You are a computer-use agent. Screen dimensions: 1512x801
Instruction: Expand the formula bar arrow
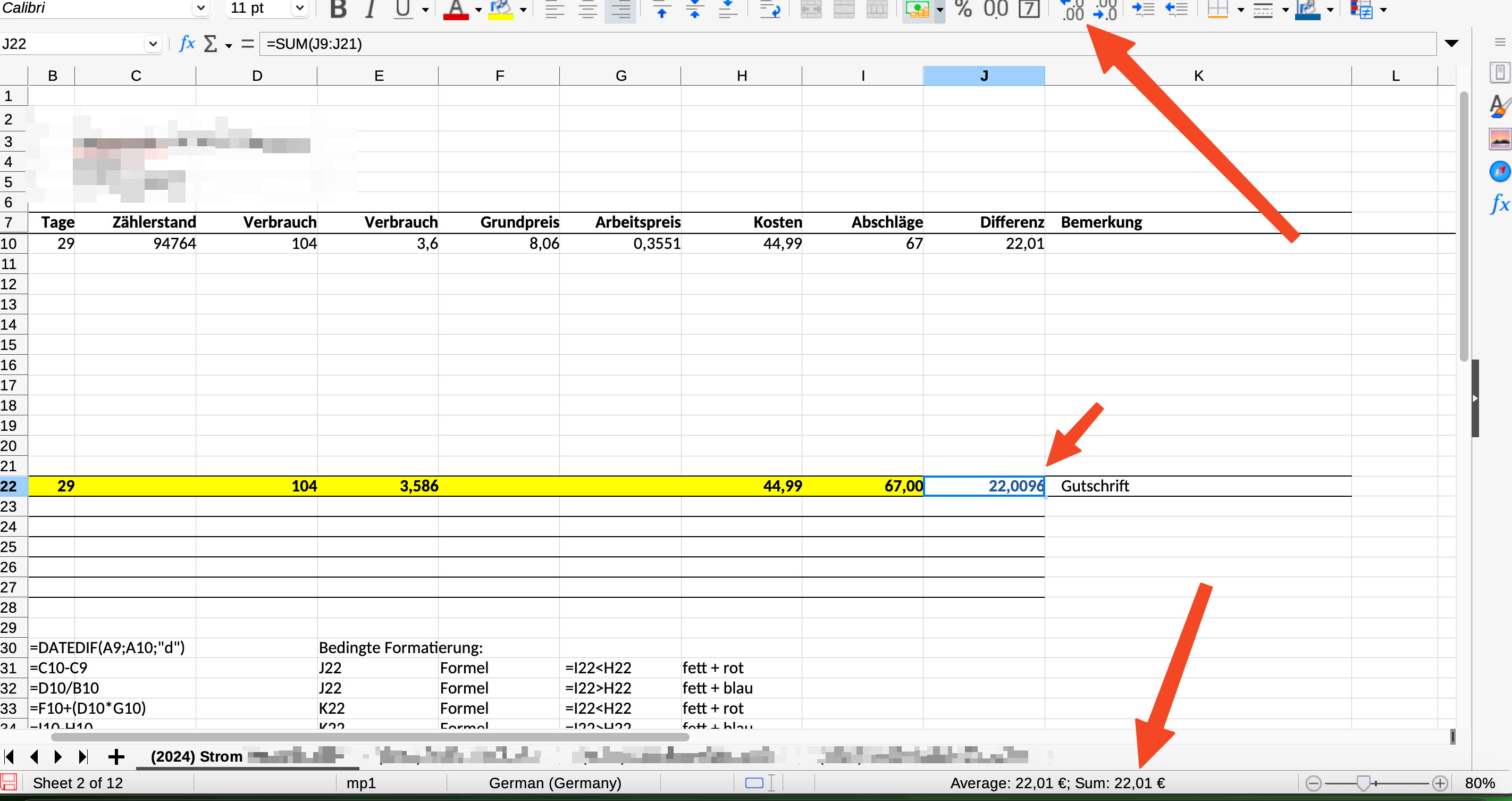1451,44
